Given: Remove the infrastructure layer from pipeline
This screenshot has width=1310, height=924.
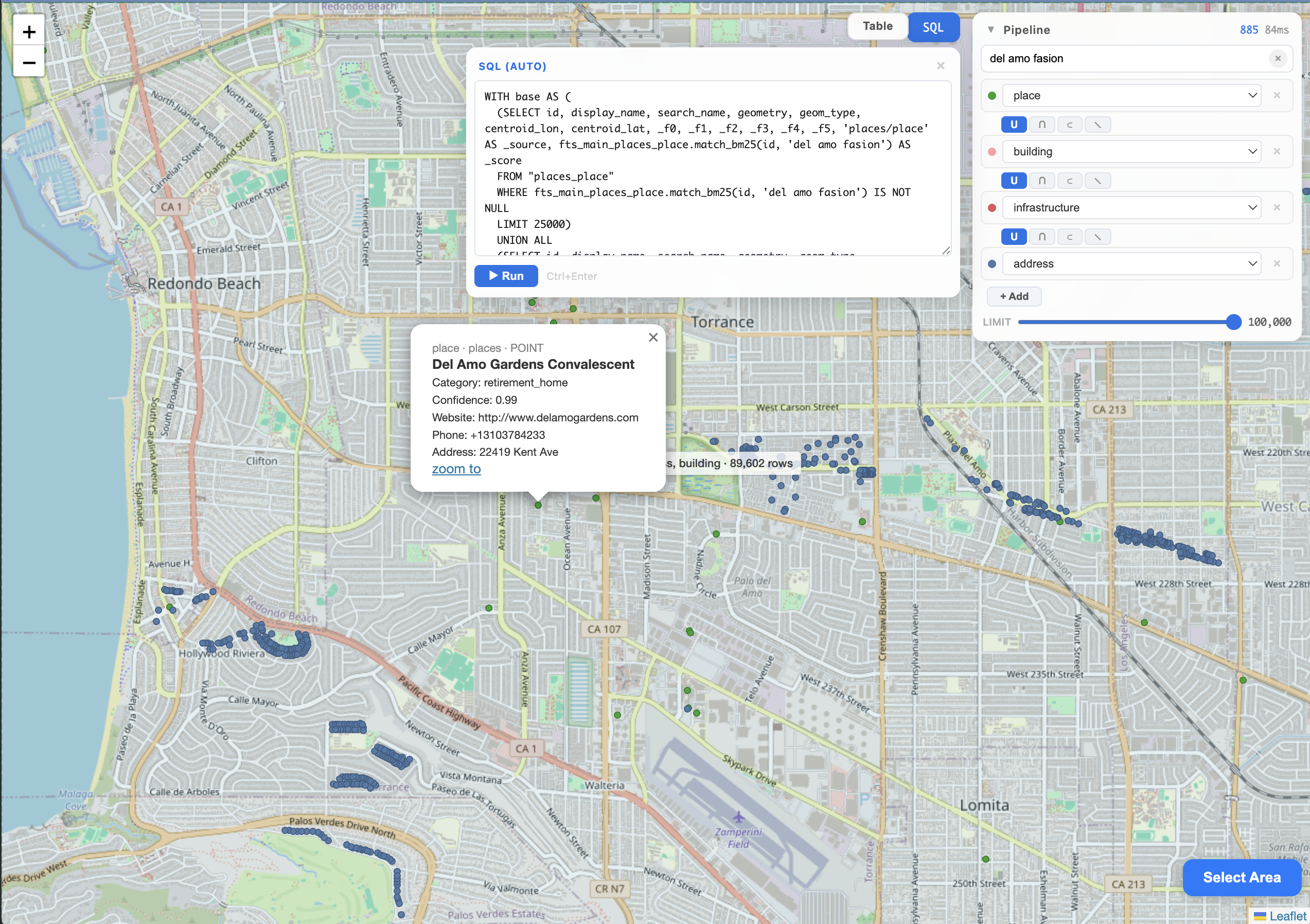Looking at the screenshot, I should (x=1277, y=208).
